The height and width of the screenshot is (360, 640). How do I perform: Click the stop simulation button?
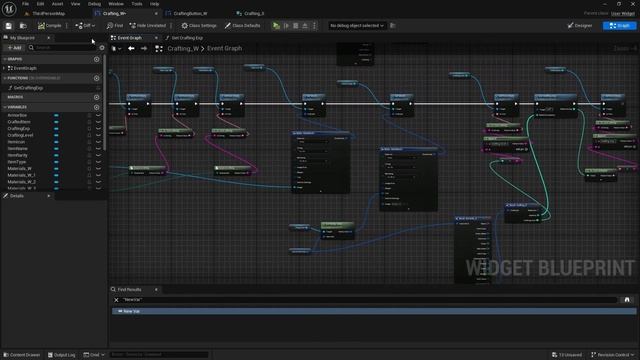coord(296,26)
